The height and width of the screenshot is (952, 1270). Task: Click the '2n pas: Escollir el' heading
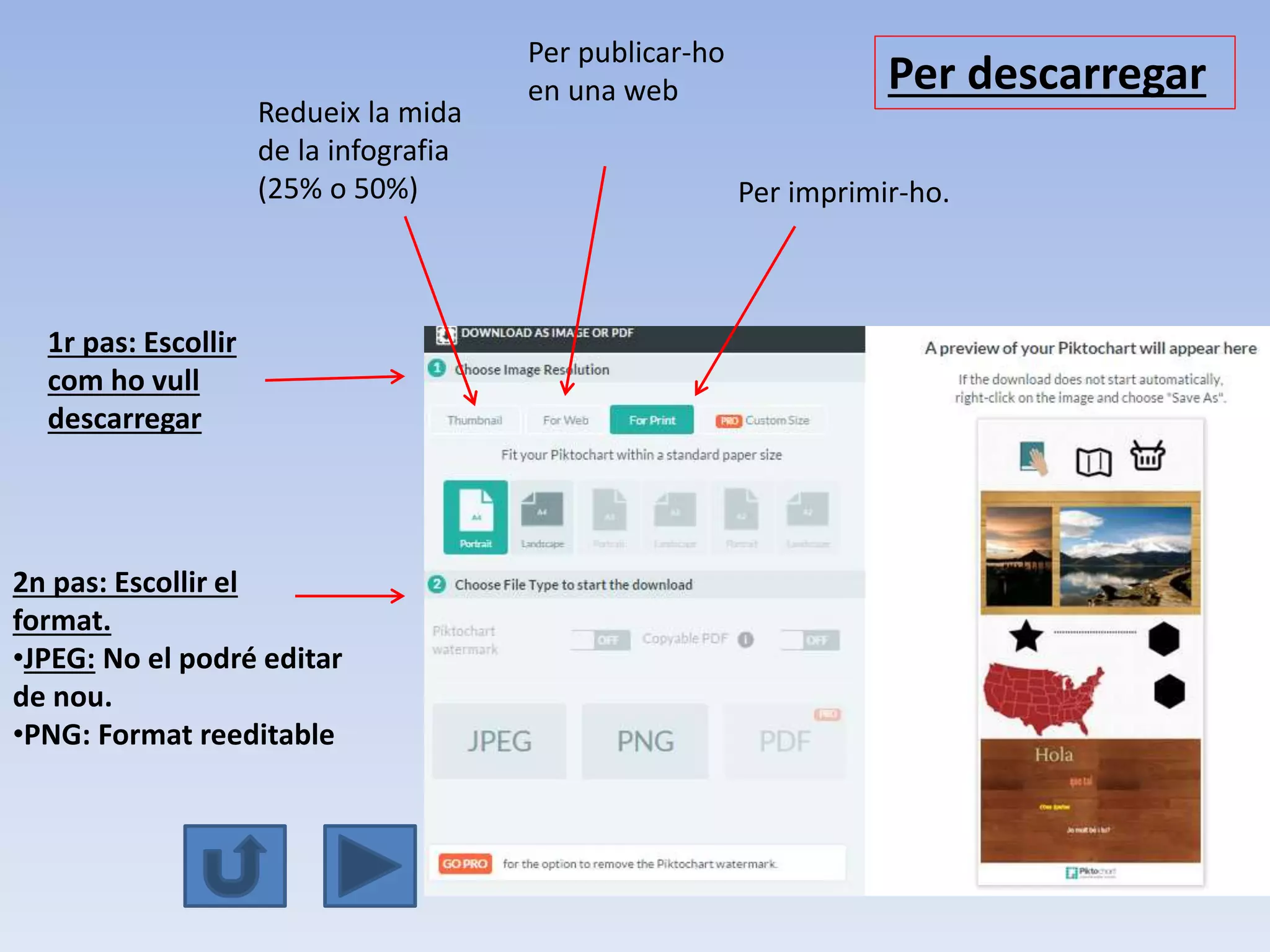click(x=125, y=583)
